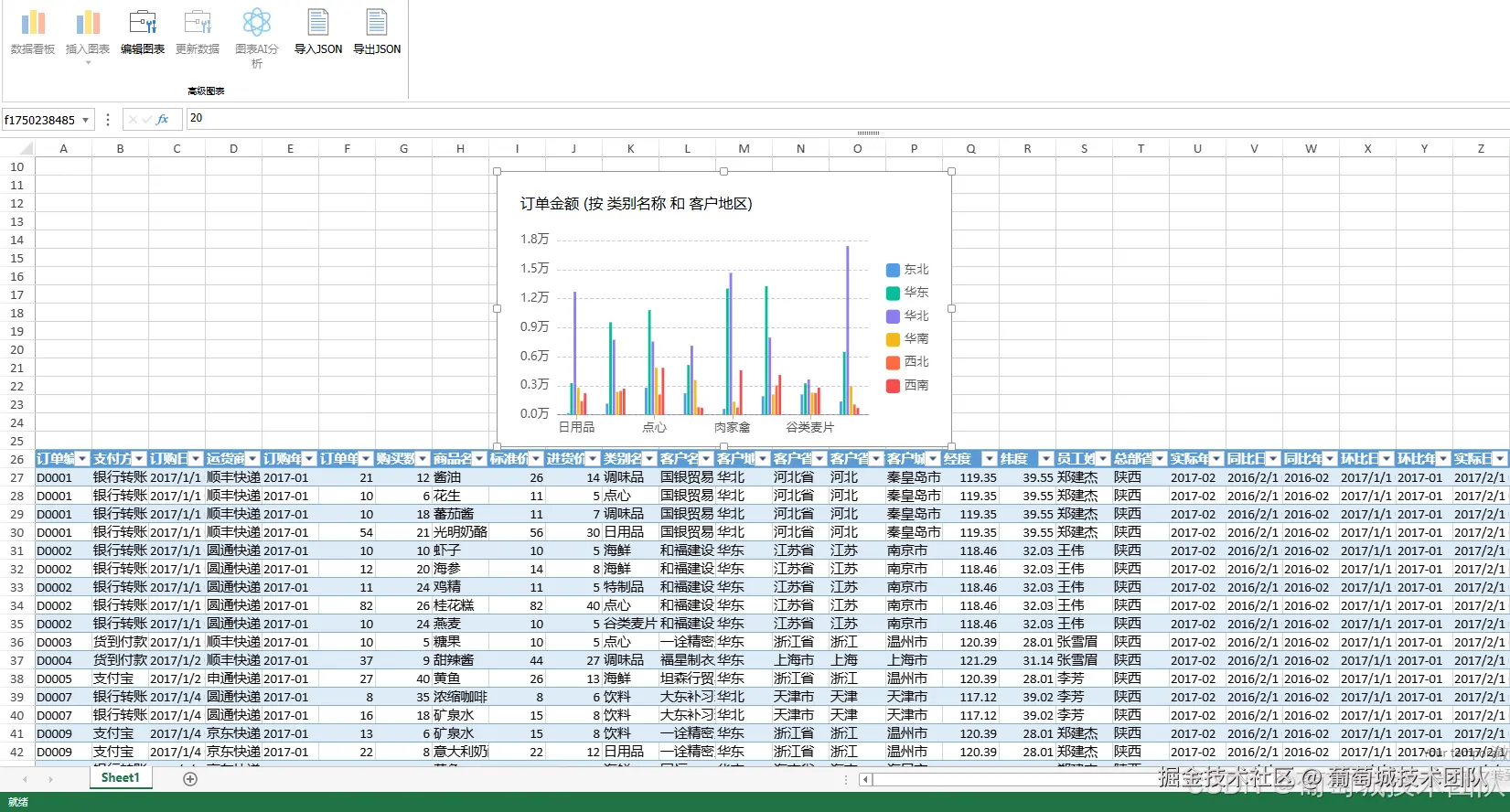Toggle the 东北 legend swatch
The width and height of the screenshot is (1510, 812).
(x=893, y=270)
